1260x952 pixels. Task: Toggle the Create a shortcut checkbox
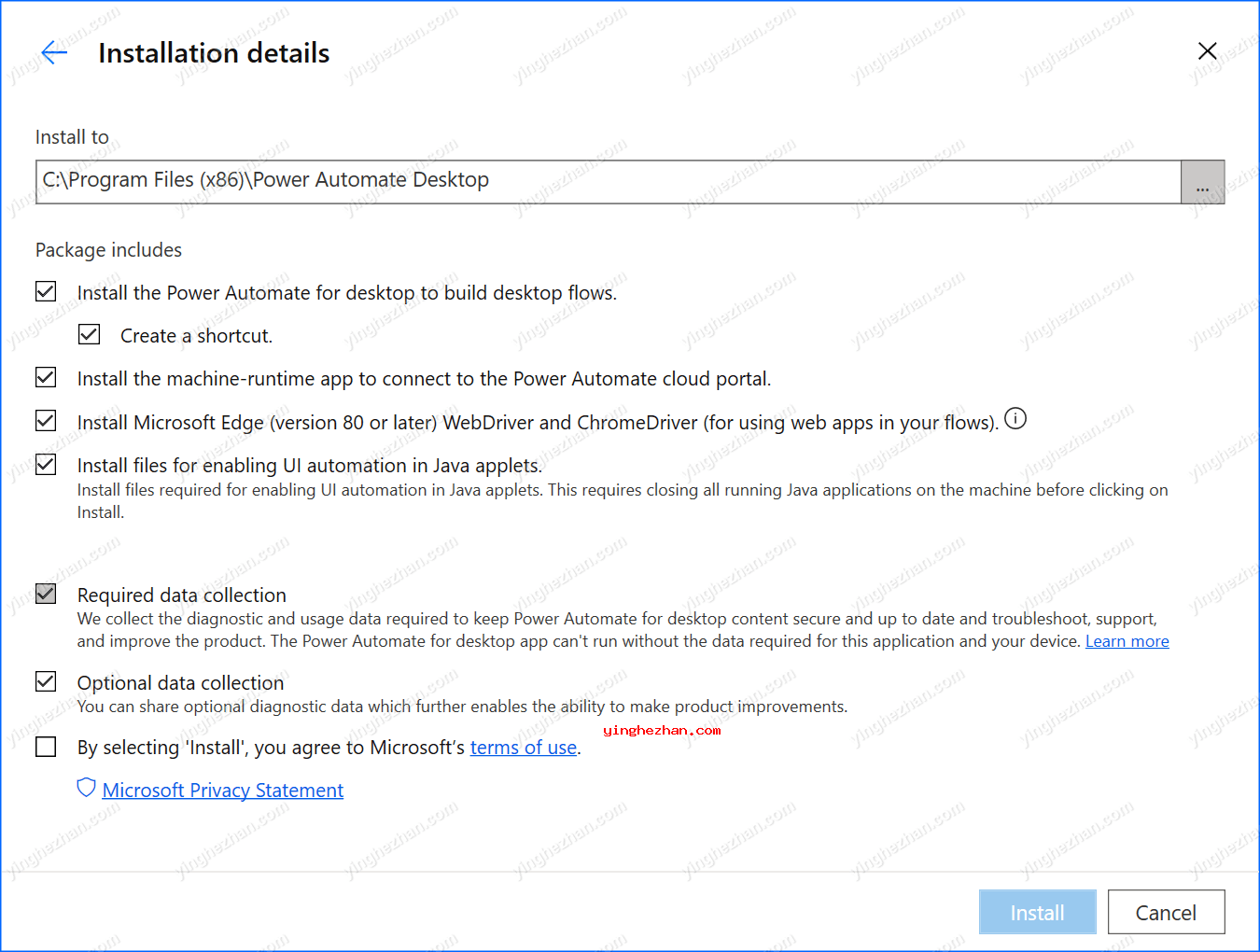89,334
